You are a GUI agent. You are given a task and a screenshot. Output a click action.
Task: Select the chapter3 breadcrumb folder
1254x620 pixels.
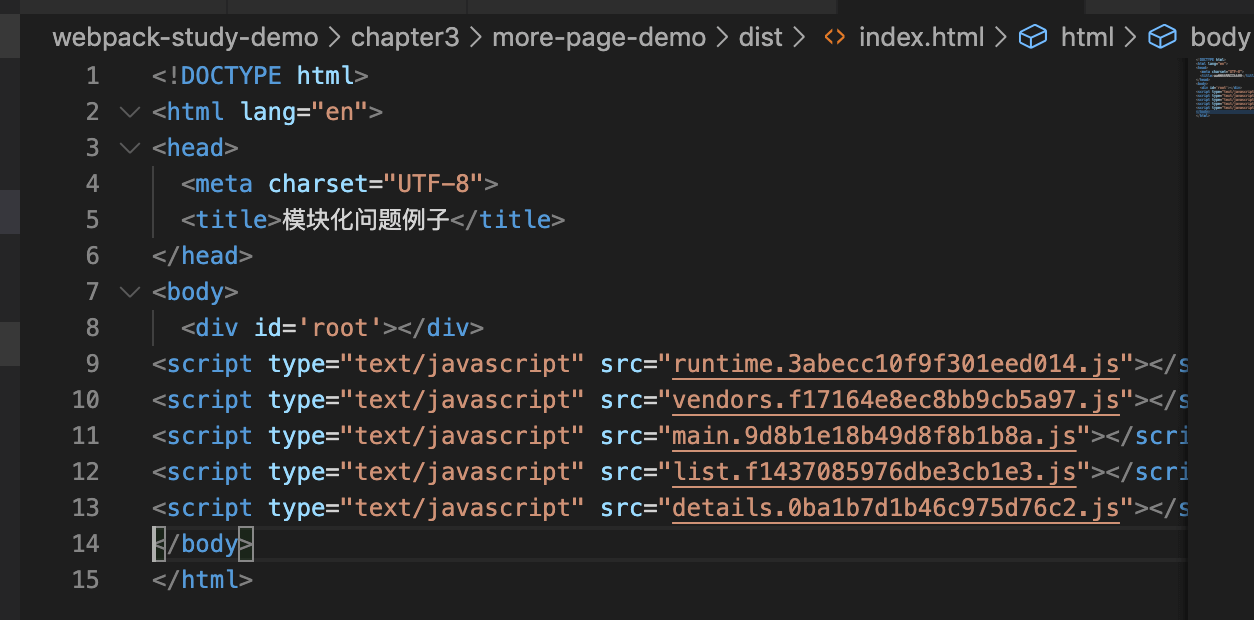pyautogui.click(x=405, y=38)
